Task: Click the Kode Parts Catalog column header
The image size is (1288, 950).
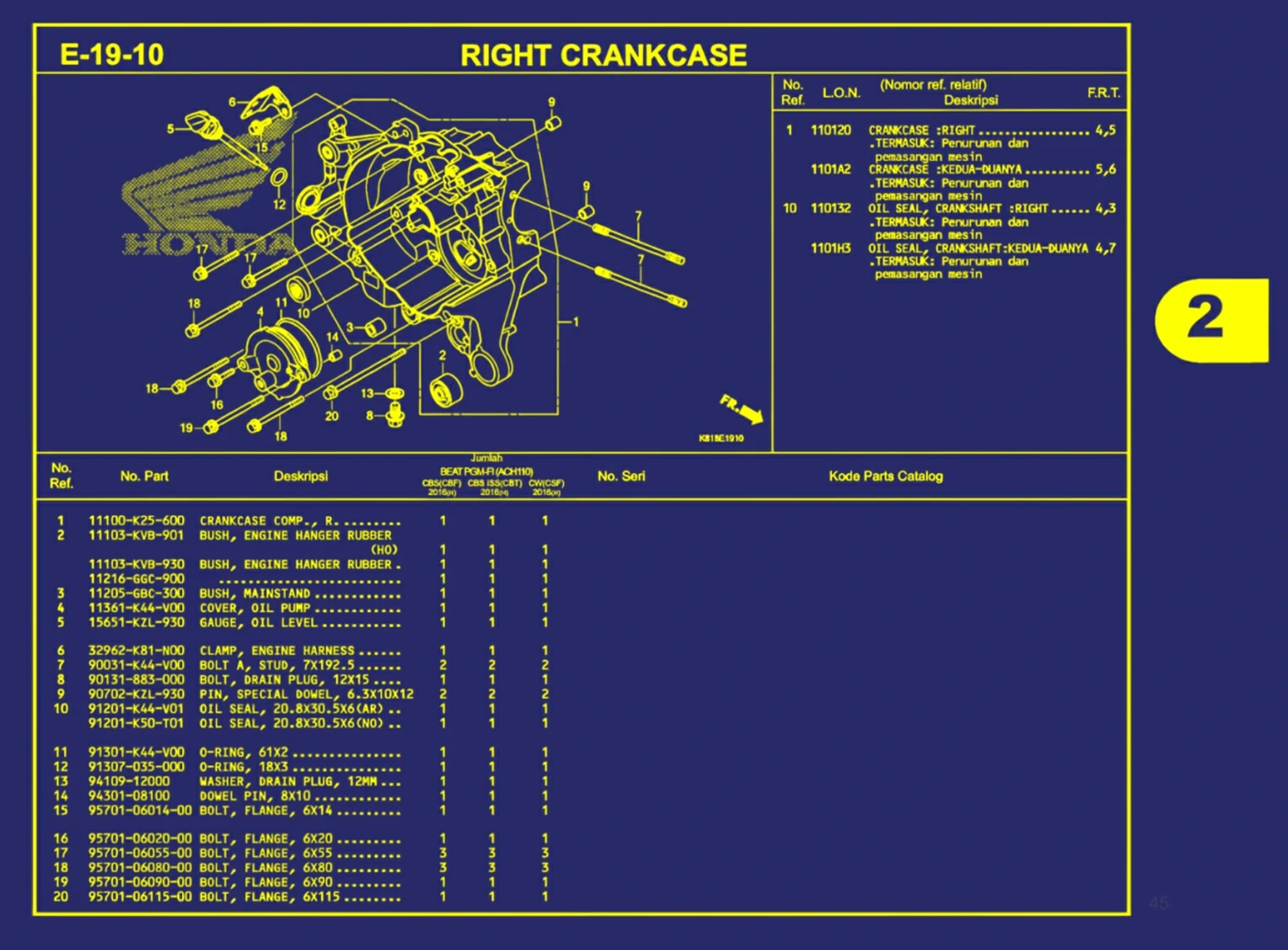Action: point(885,476)
